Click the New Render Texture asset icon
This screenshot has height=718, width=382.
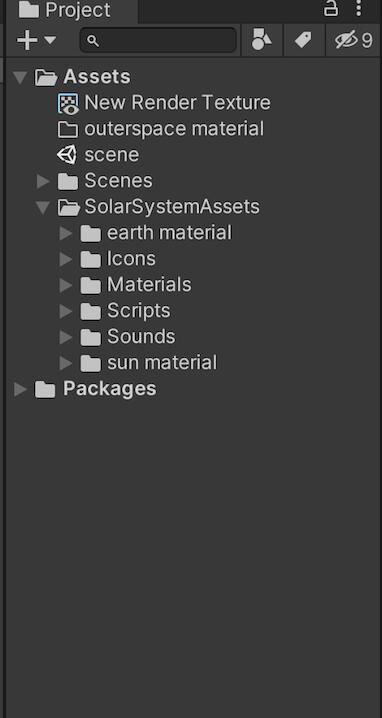coord(68,103)
